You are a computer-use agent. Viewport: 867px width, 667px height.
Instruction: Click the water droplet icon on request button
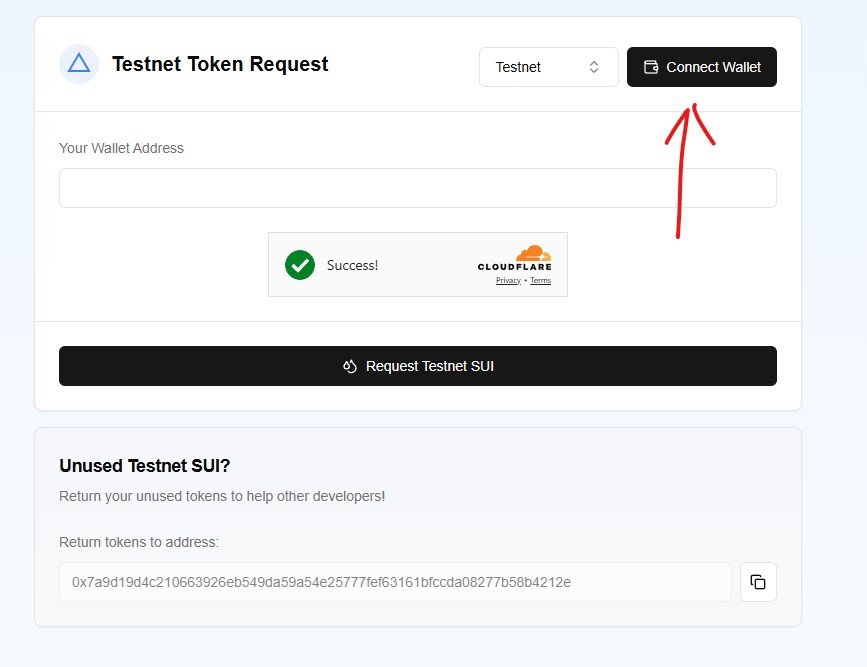(x=349, y=366)
